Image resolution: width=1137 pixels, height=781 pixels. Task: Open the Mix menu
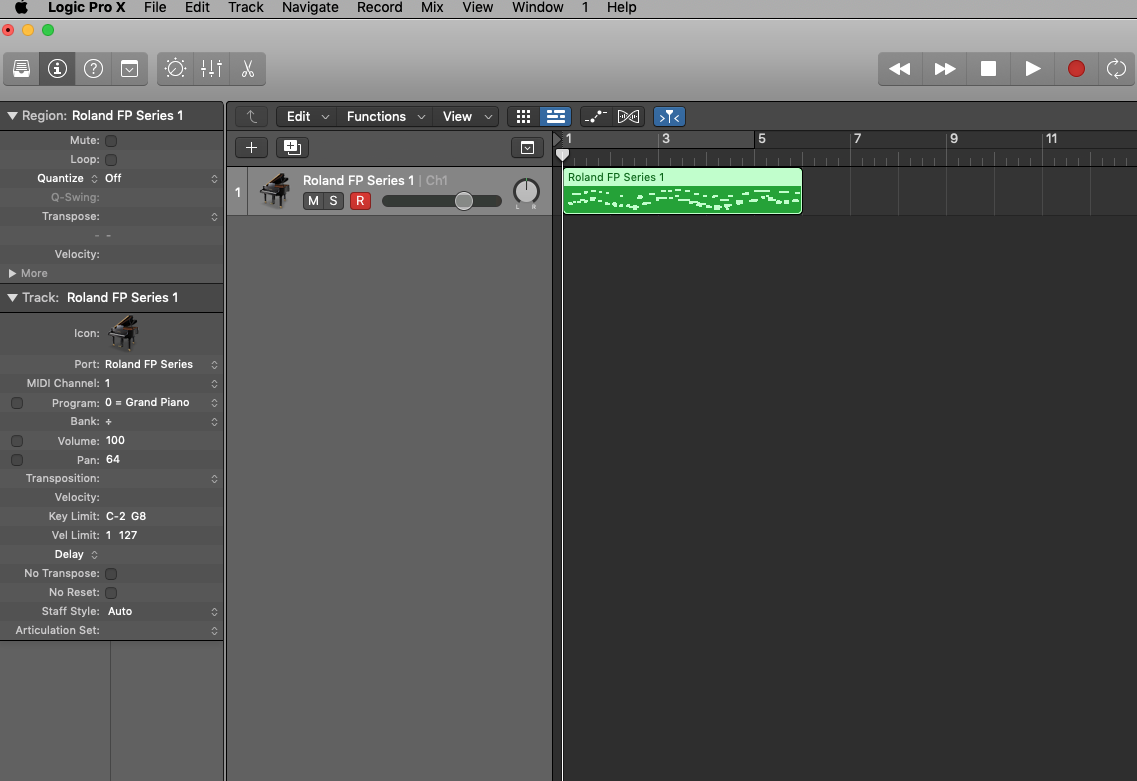432,7
